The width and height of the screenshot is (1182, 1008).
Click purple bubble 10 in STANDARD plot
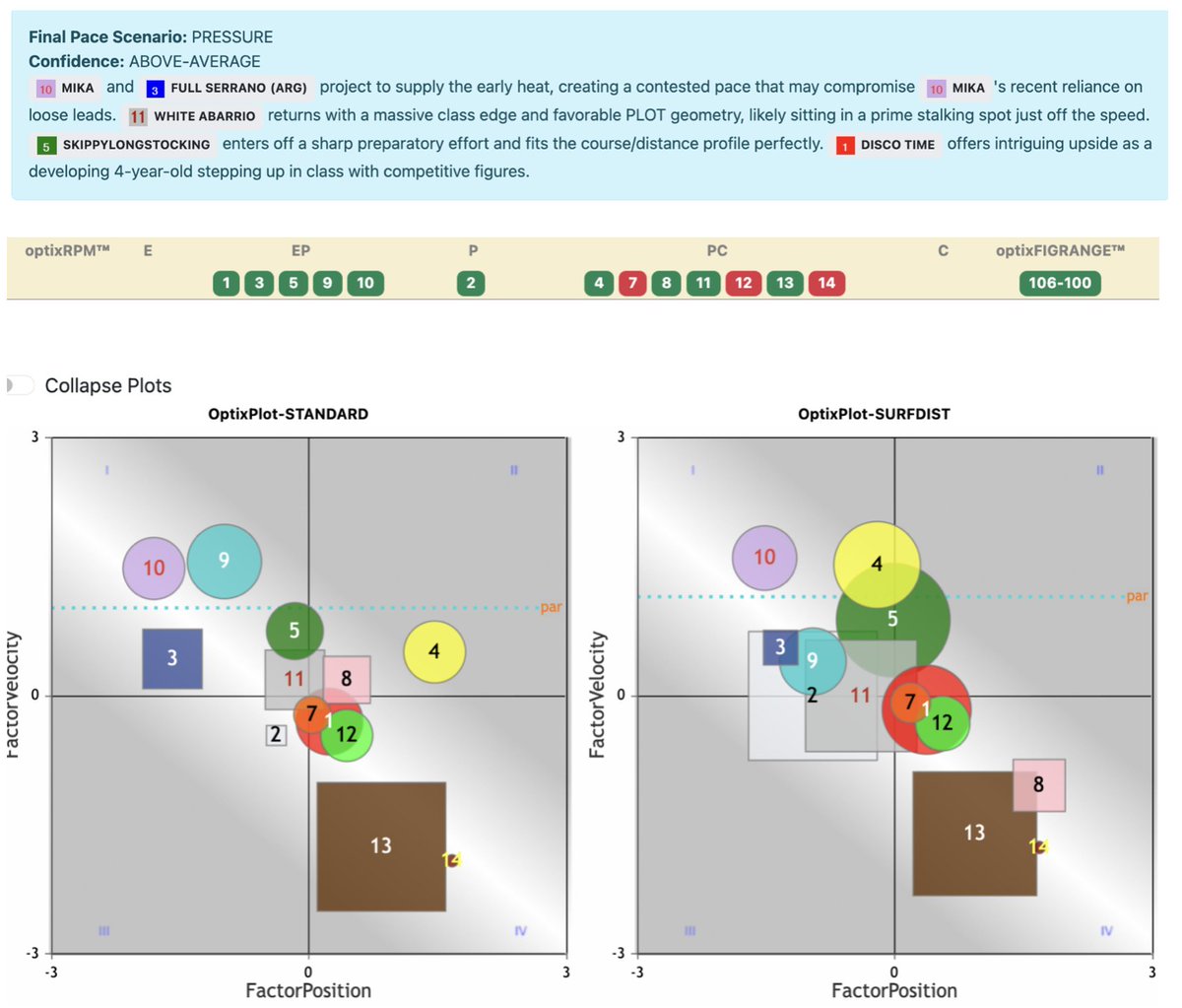(154, 568)
